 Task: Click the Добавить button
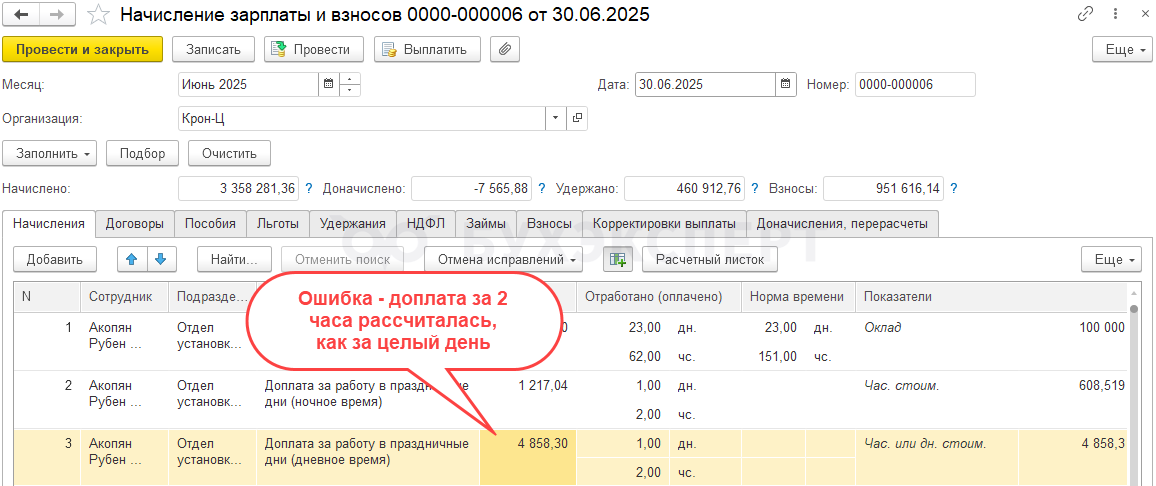click(x=55, y=260)
